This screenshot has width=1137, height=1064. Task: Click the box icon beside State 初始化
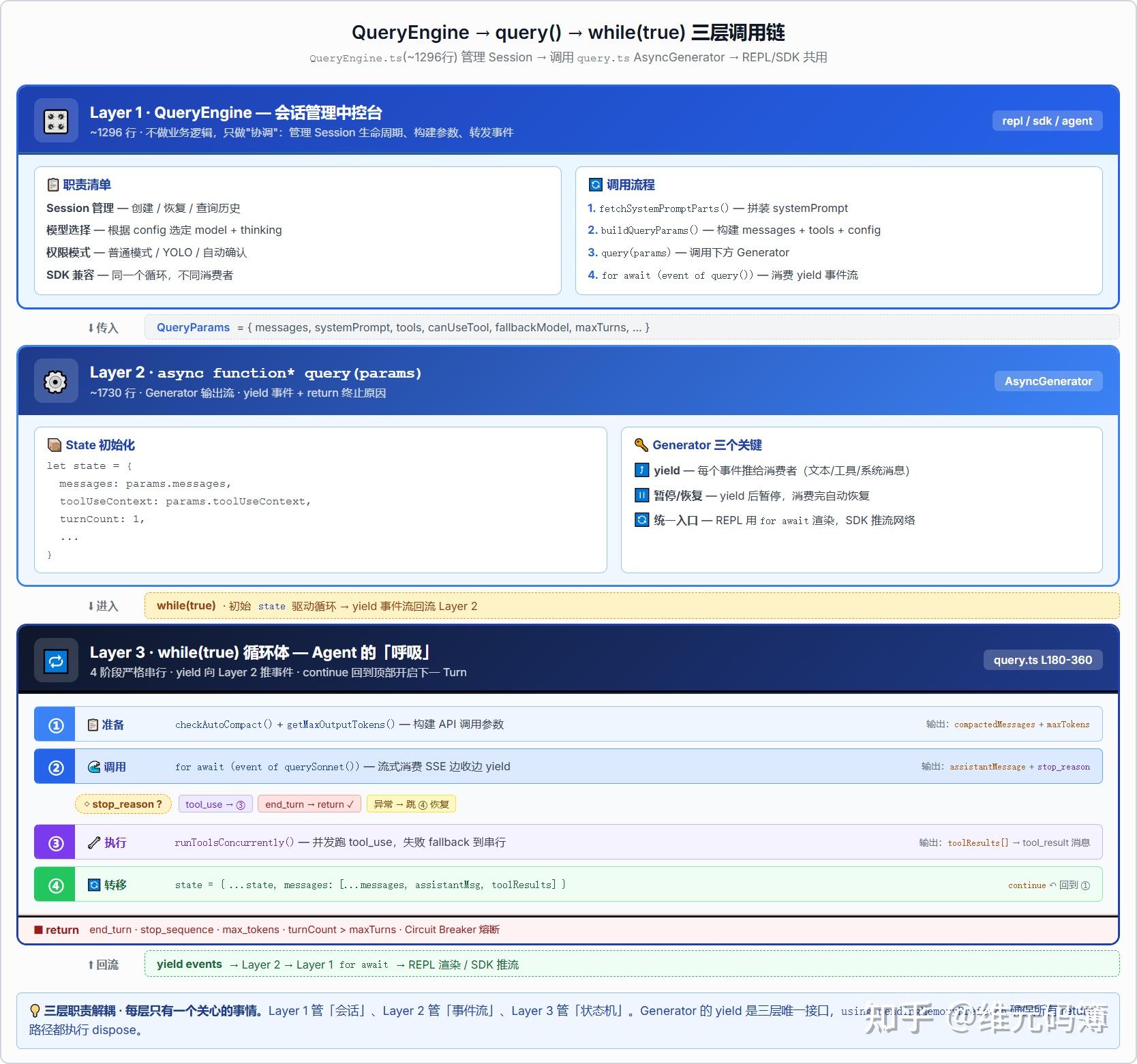coord(54,445)
